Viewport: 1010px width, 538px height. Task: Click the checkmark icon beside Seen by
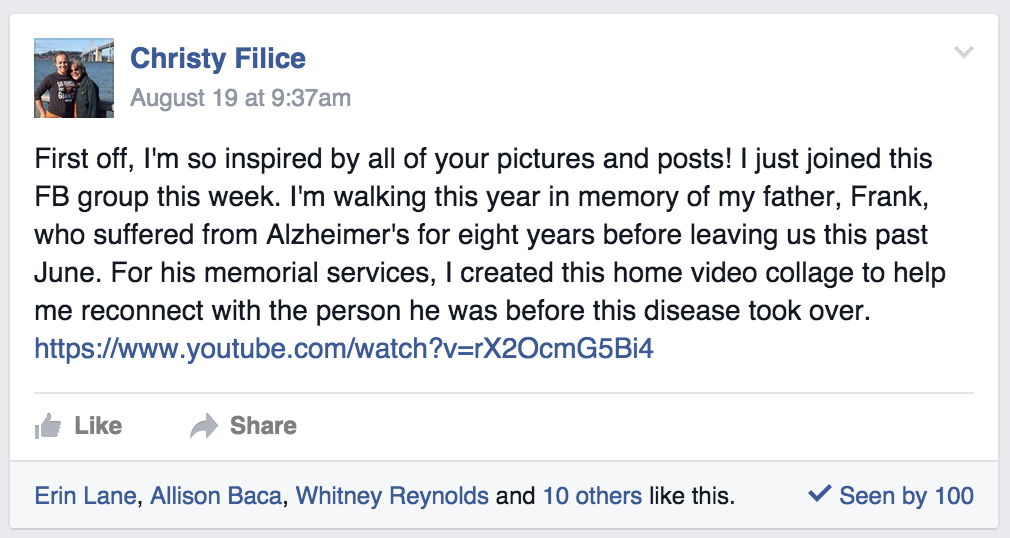pyautogui.click(x=819, y=494)
